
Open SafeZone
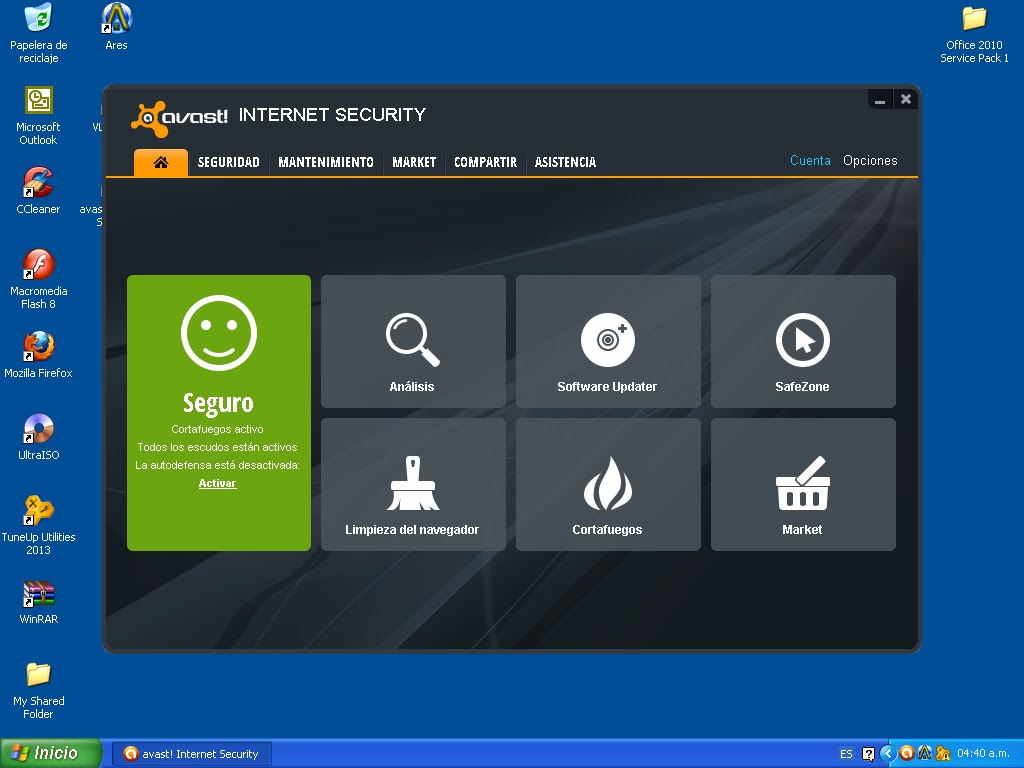pyautogui.click(x=802, y=341)
